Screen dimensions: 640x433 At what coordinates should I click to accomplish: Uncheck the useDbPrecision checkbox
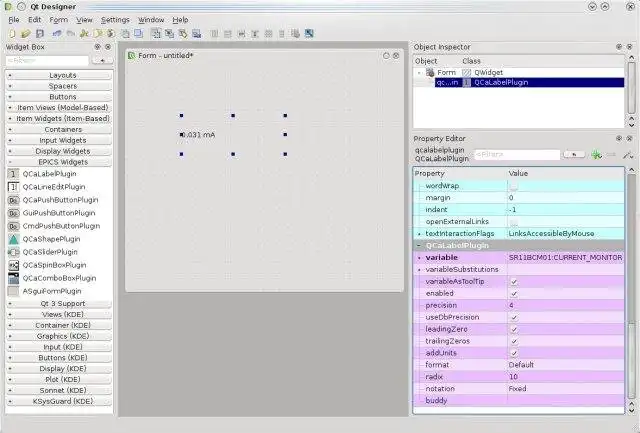[x=514, y=318]
